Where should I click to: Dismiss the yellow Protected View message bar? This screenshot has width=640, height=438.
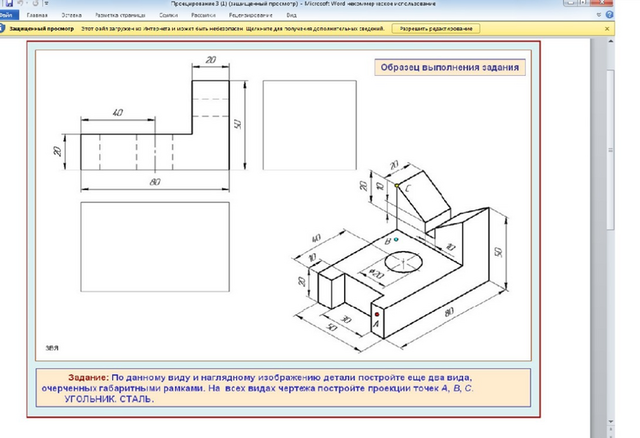point(607,29)
